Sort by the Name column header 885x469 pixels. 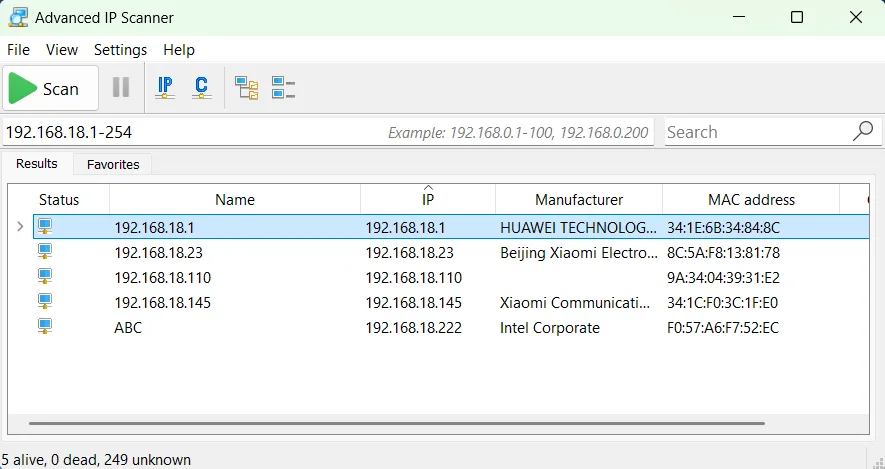pyautogui.click(x=235, y=199)
